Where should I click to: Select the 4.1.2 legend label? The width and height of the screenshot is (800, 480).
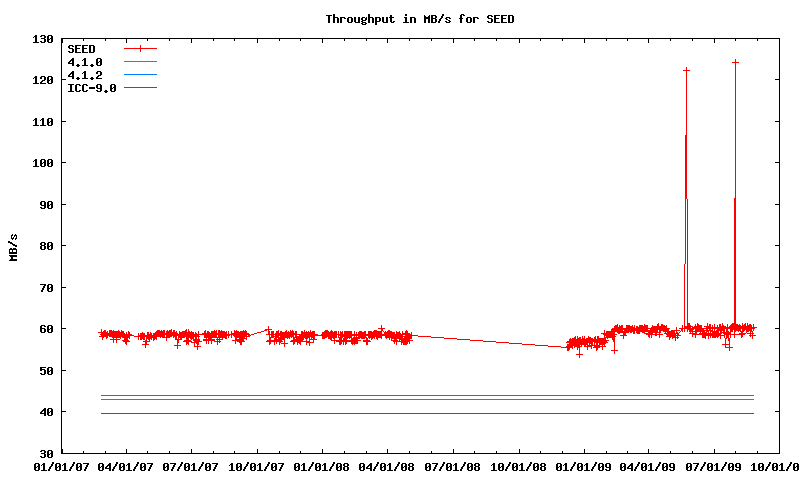pos(84,75)
